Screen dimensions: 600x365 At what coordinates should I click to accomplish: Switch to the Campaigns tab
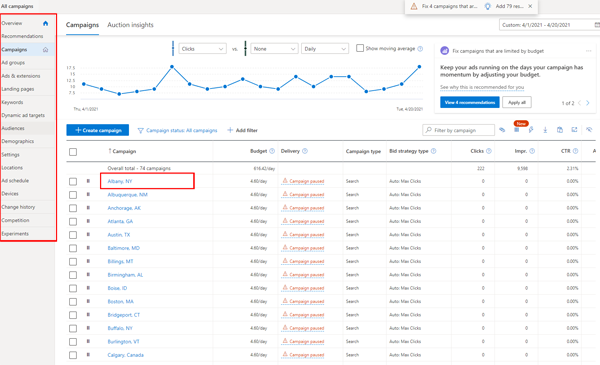tap(82, 25)
